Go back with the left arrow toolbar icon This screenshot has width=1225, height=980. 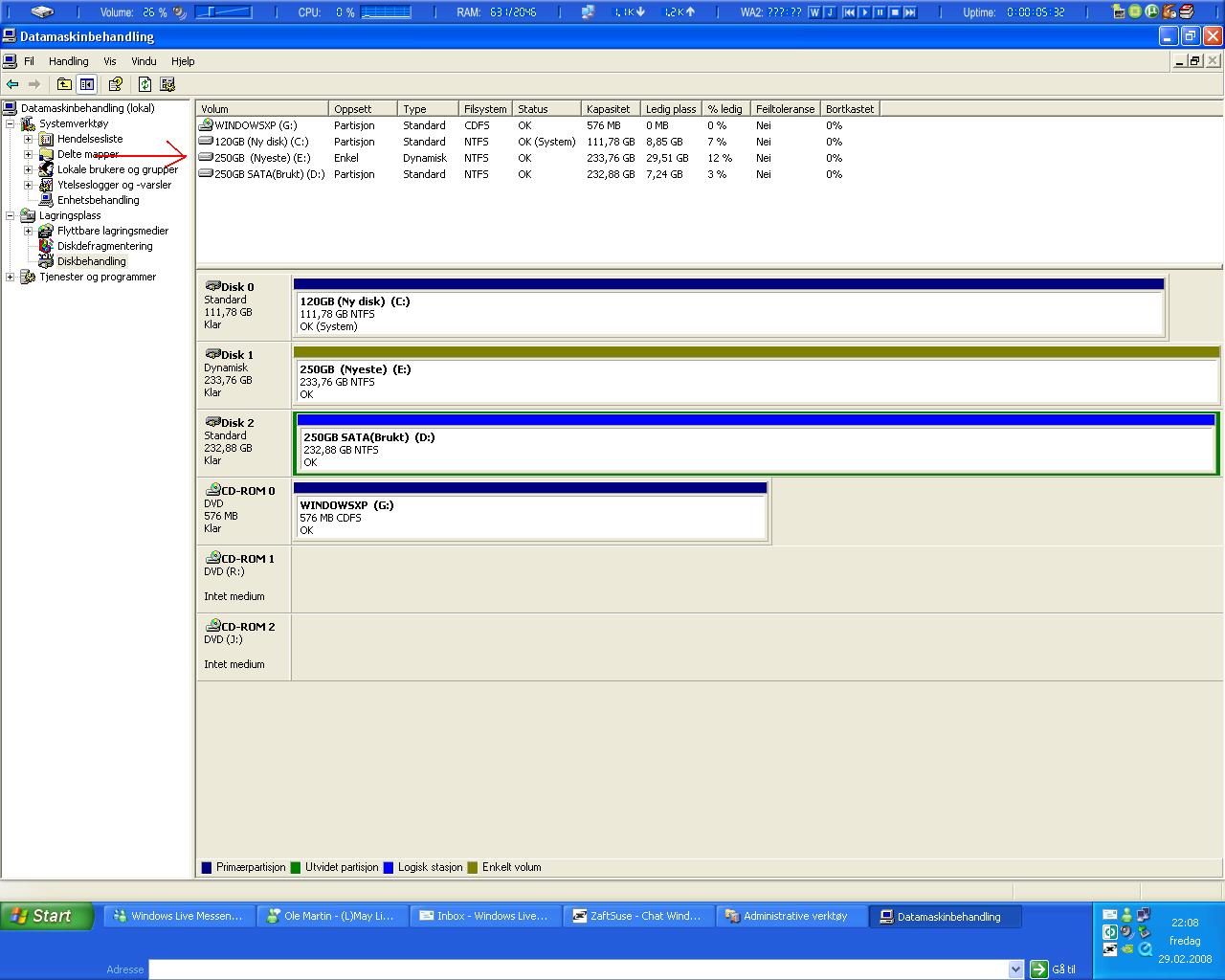click(12, 84)
